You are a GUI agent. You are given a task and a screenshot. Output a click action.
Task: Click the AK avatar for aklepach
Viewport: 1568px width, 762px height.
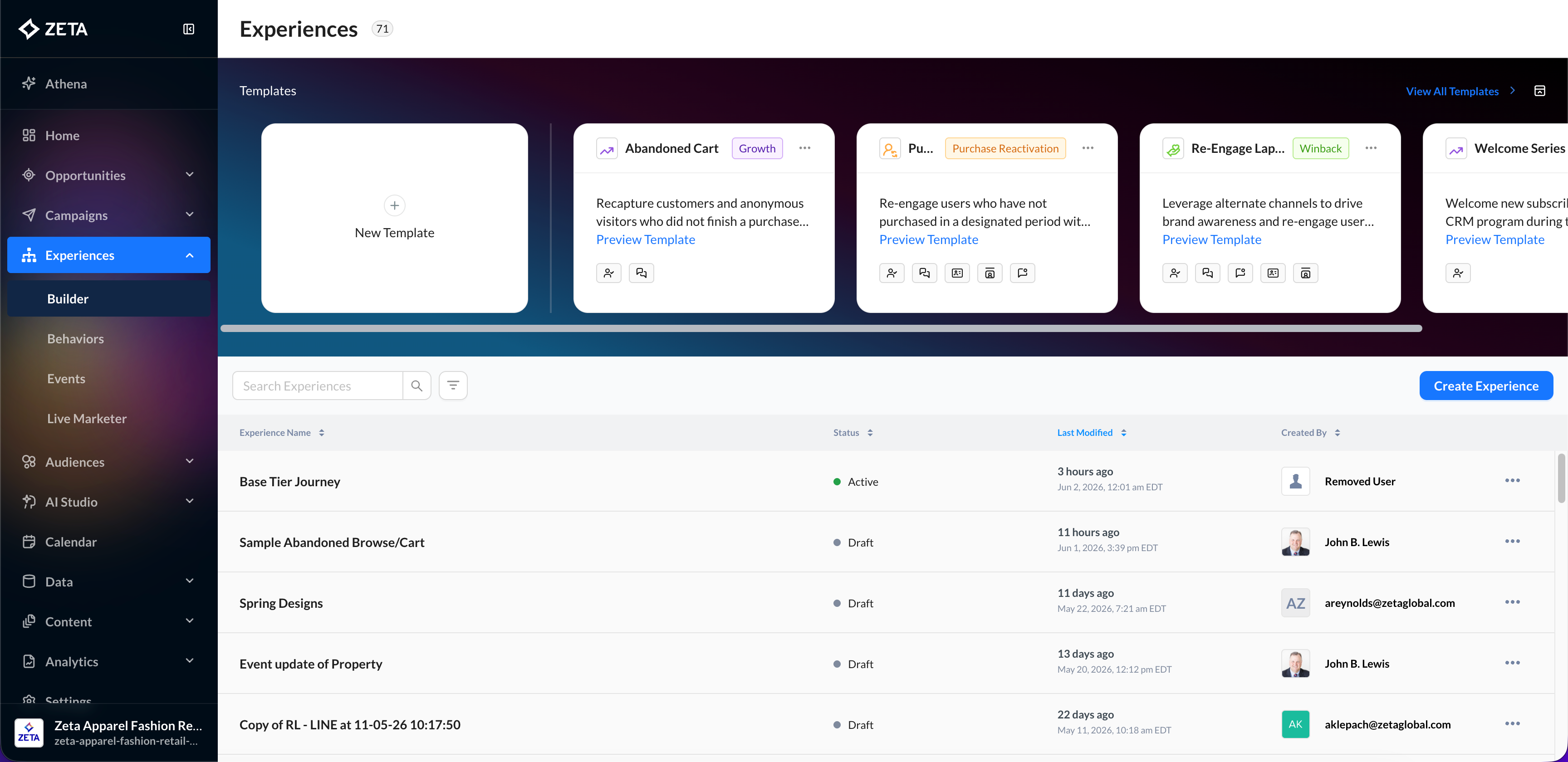1295,724
